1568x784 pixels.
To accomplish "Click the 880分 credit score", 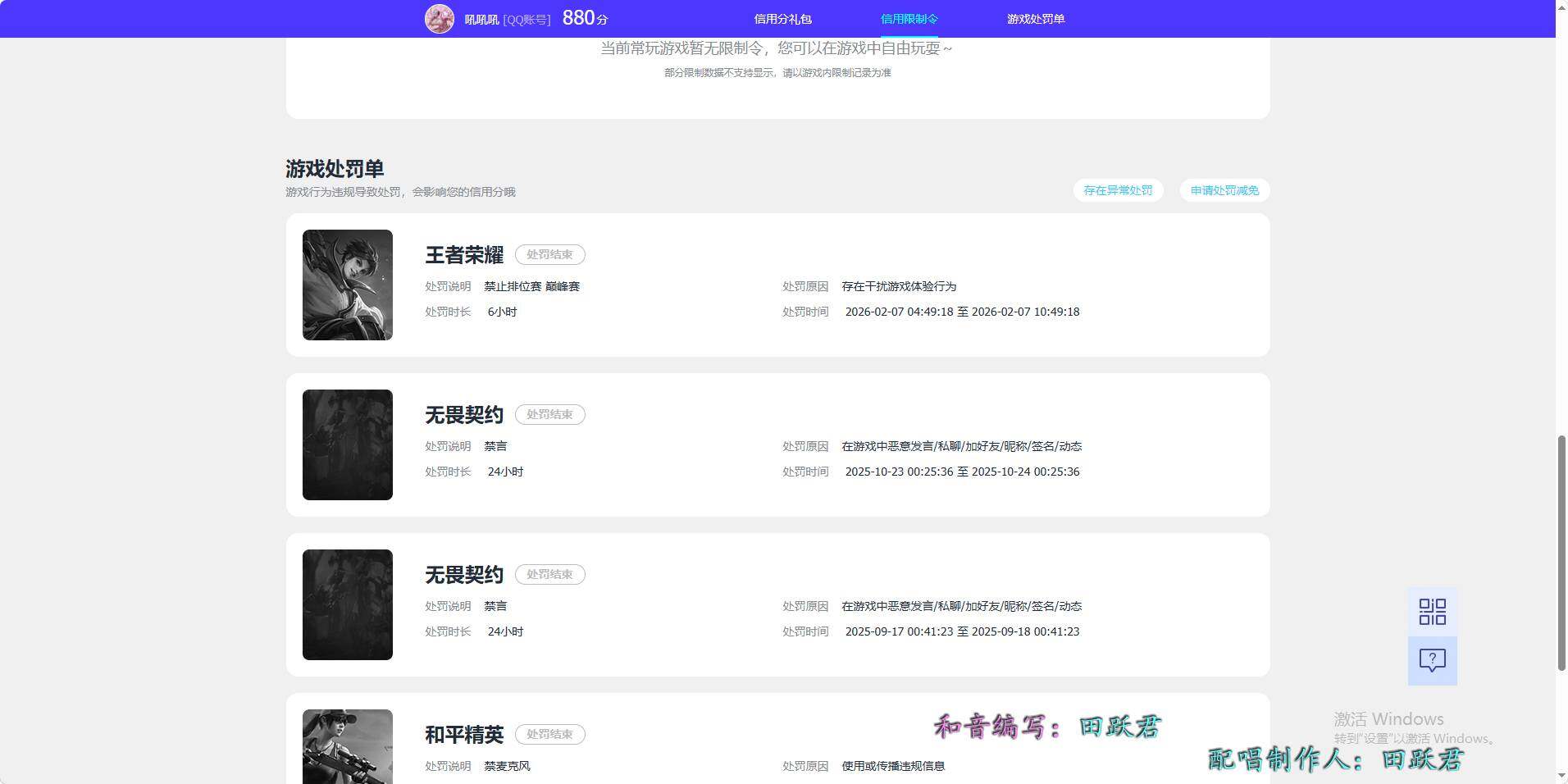I will click(585, 18).
